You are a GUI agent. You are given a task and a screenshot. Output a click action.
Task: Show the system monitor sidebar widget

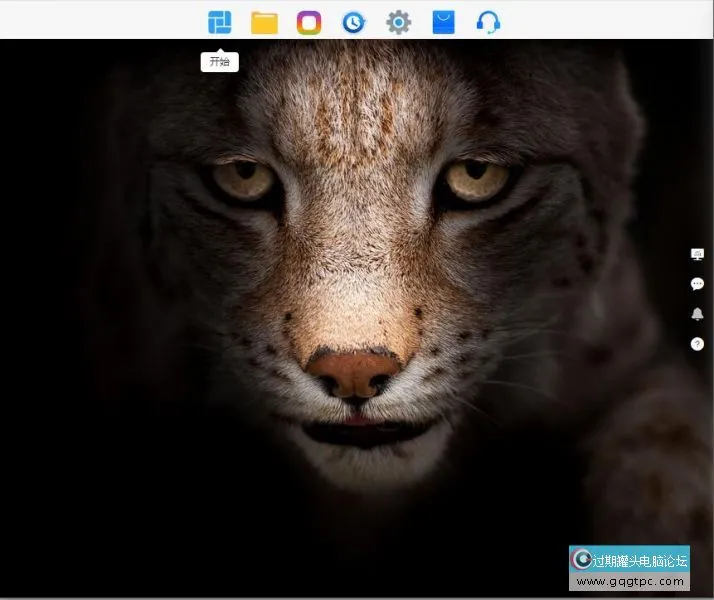697,254
